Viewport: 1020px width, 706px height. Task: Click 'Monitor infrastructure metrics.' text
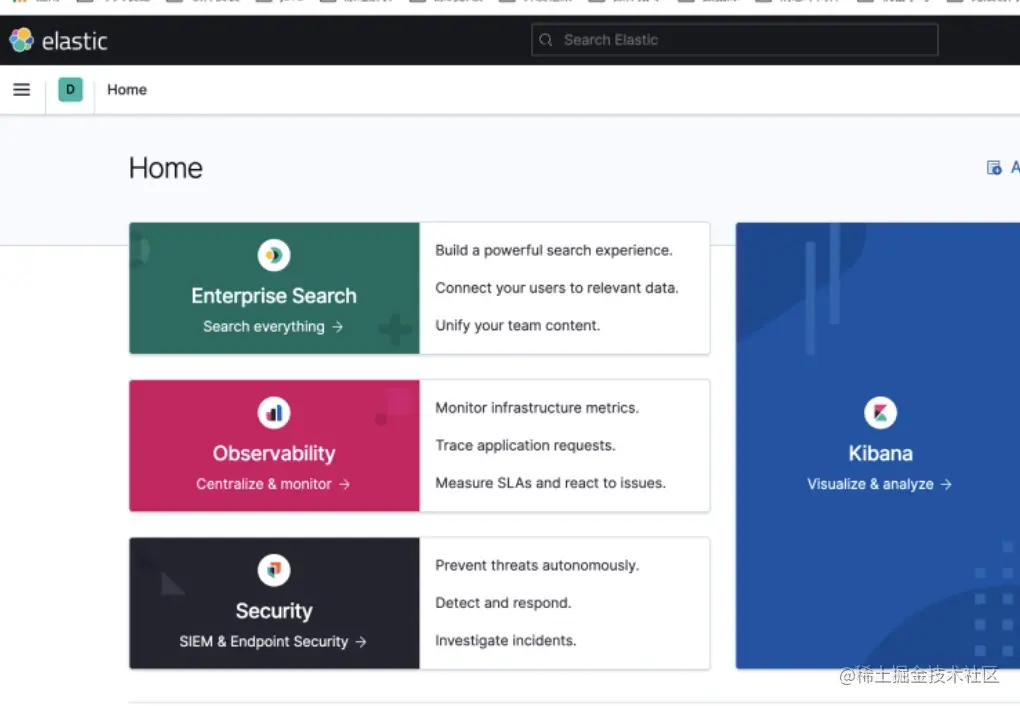[x=537, y=408]
